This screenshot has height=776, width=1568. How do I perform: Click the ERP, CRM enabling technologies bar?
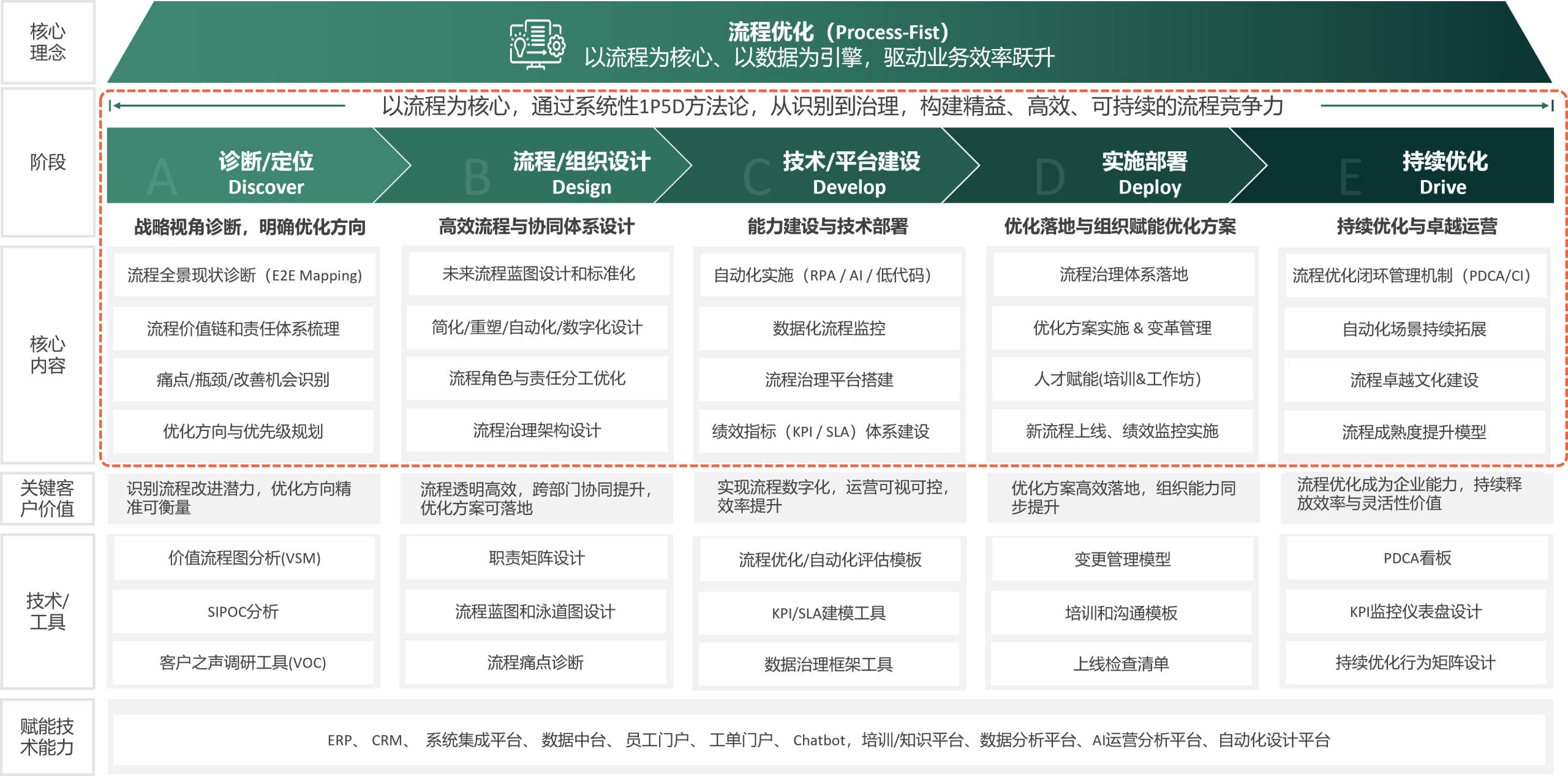point(828,740)
